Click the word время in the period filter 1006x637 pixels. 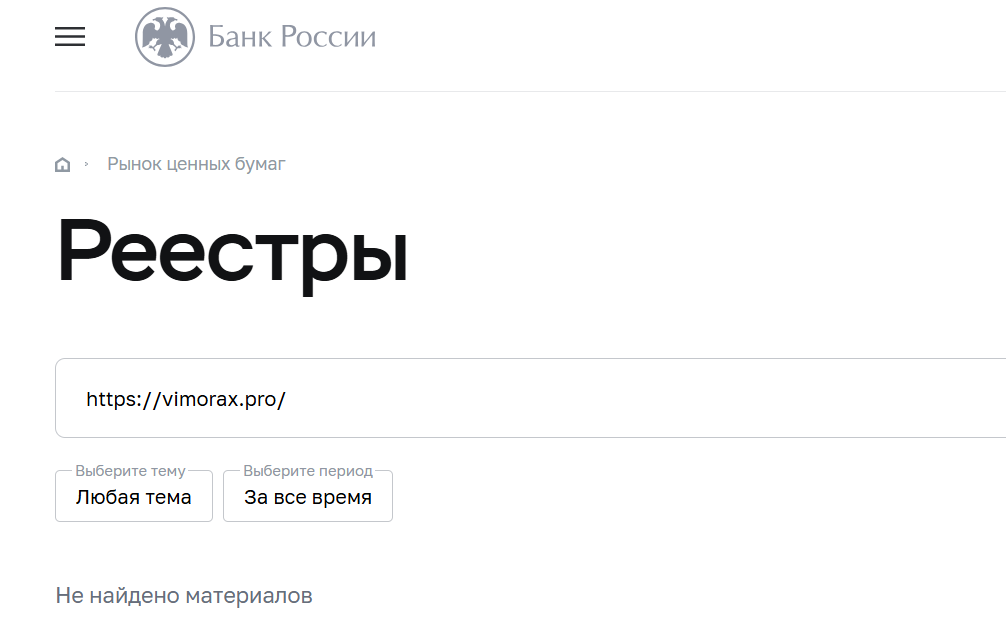pyautogui.click(x=338, y=497)
